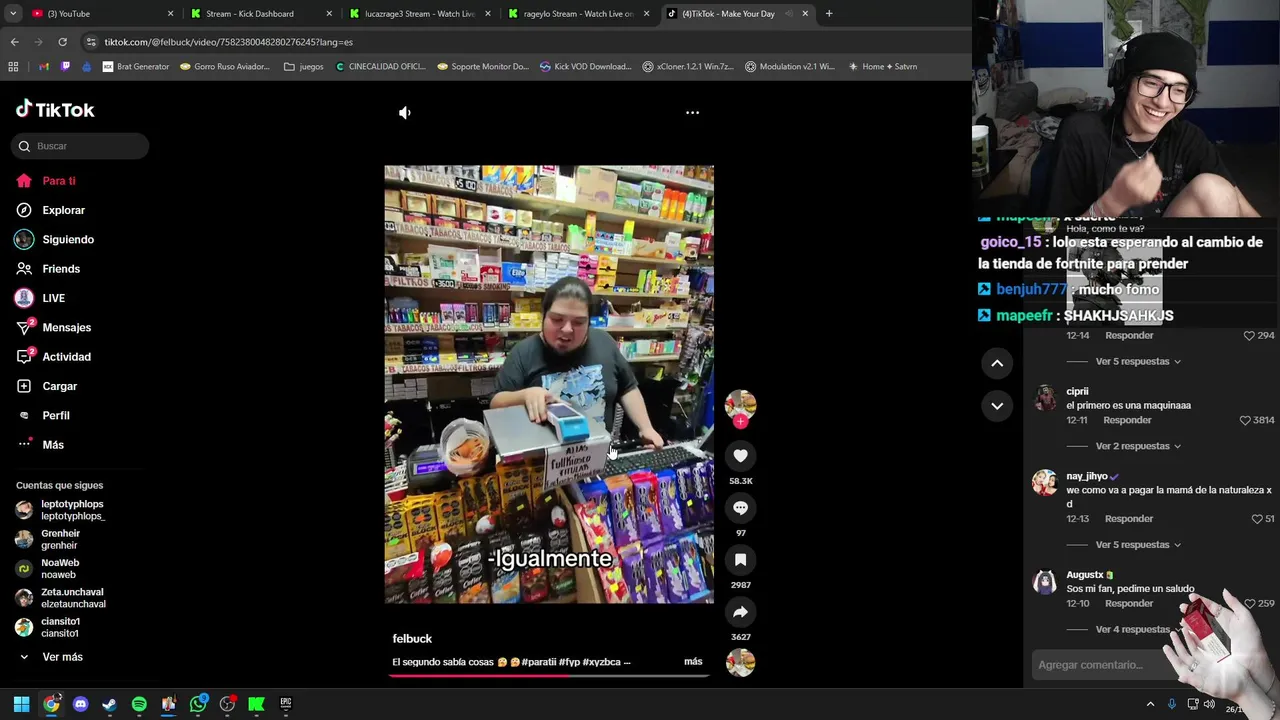This screenshot has width=1280, height=720.
Task: Reload the page
Action: click(62, 42)
